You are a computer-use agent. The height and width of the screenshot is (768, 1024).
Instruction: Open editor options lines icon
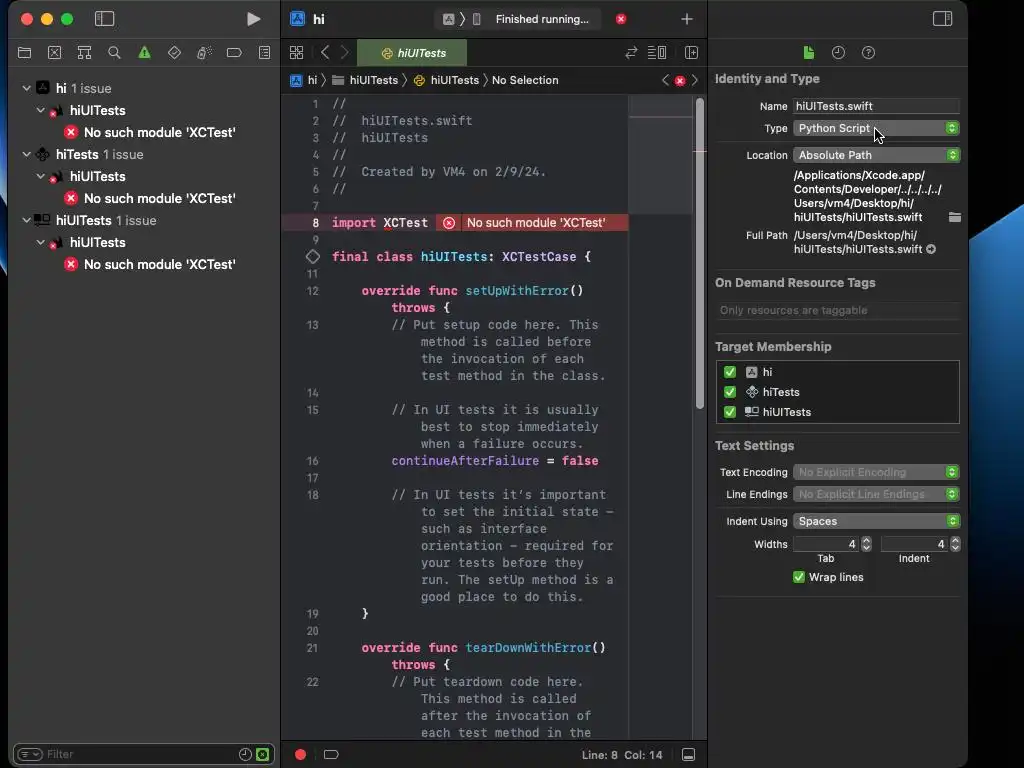coord(657,53)
